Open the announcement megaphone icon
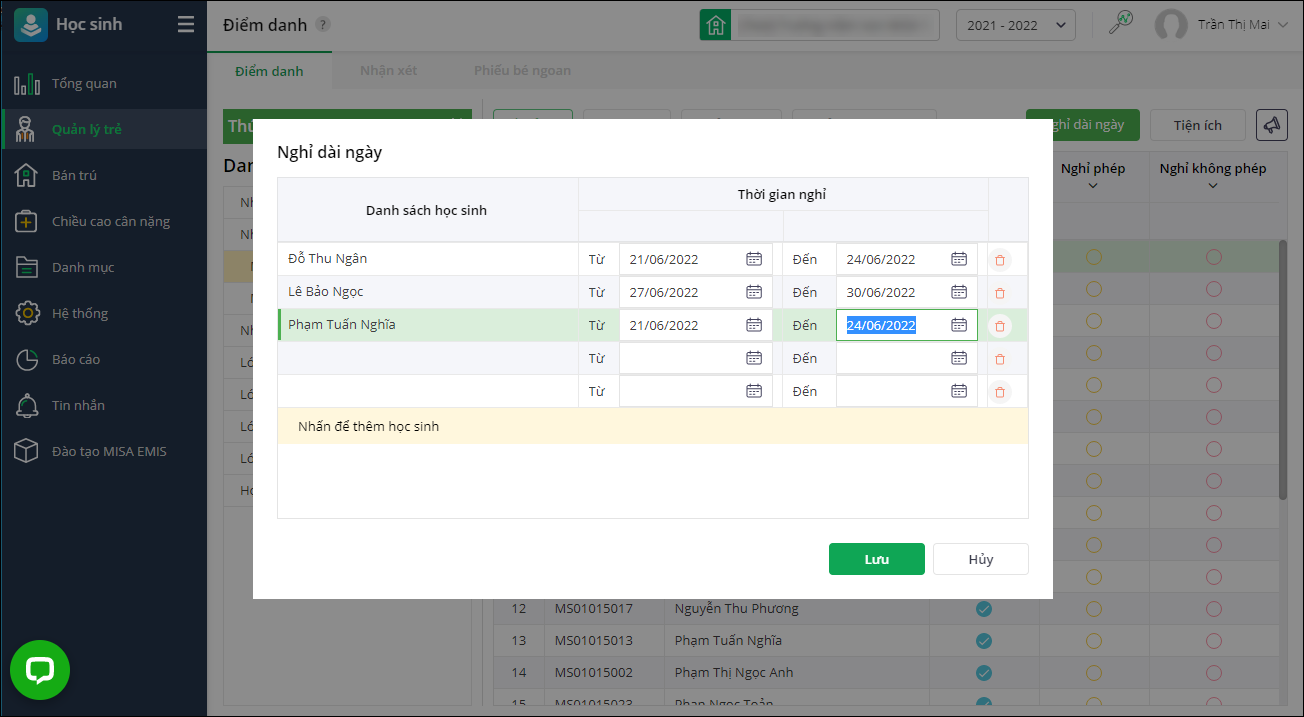Image resolution: width=1304 pixels, height=717 pixels. [1271, 125]
